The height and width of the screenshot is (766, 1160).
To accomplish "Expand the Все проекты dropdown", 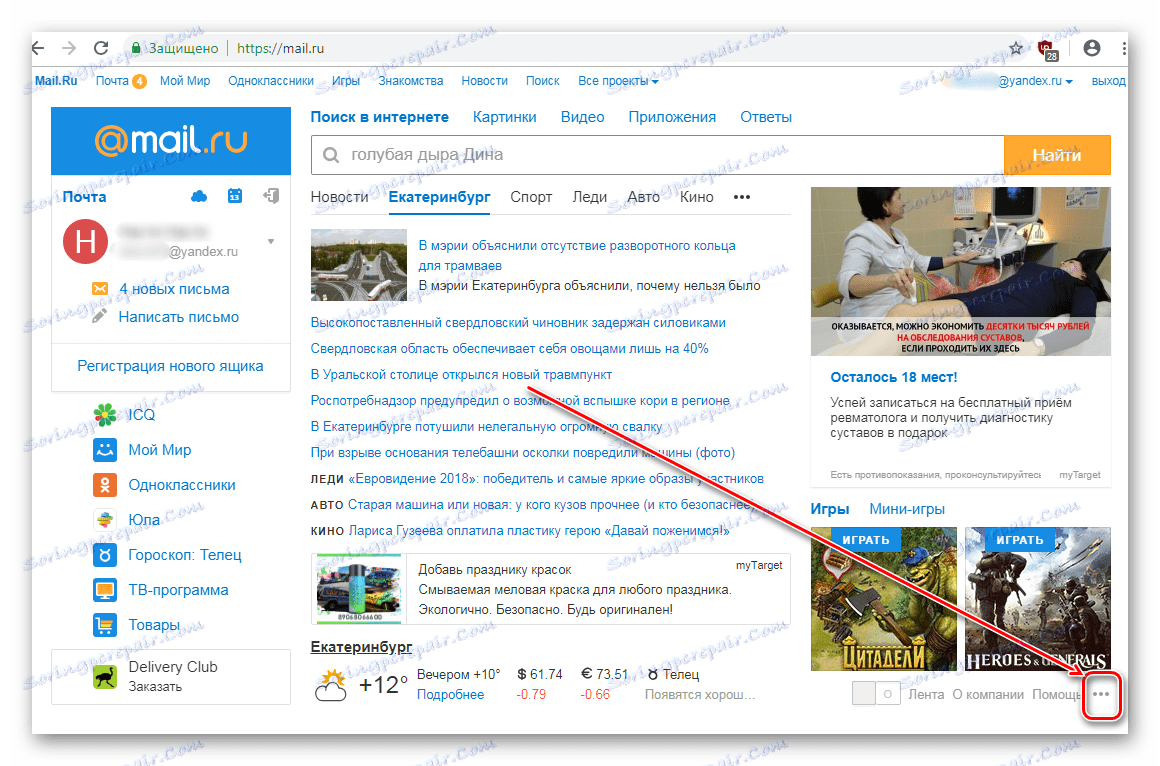I will tap(618, 81).
